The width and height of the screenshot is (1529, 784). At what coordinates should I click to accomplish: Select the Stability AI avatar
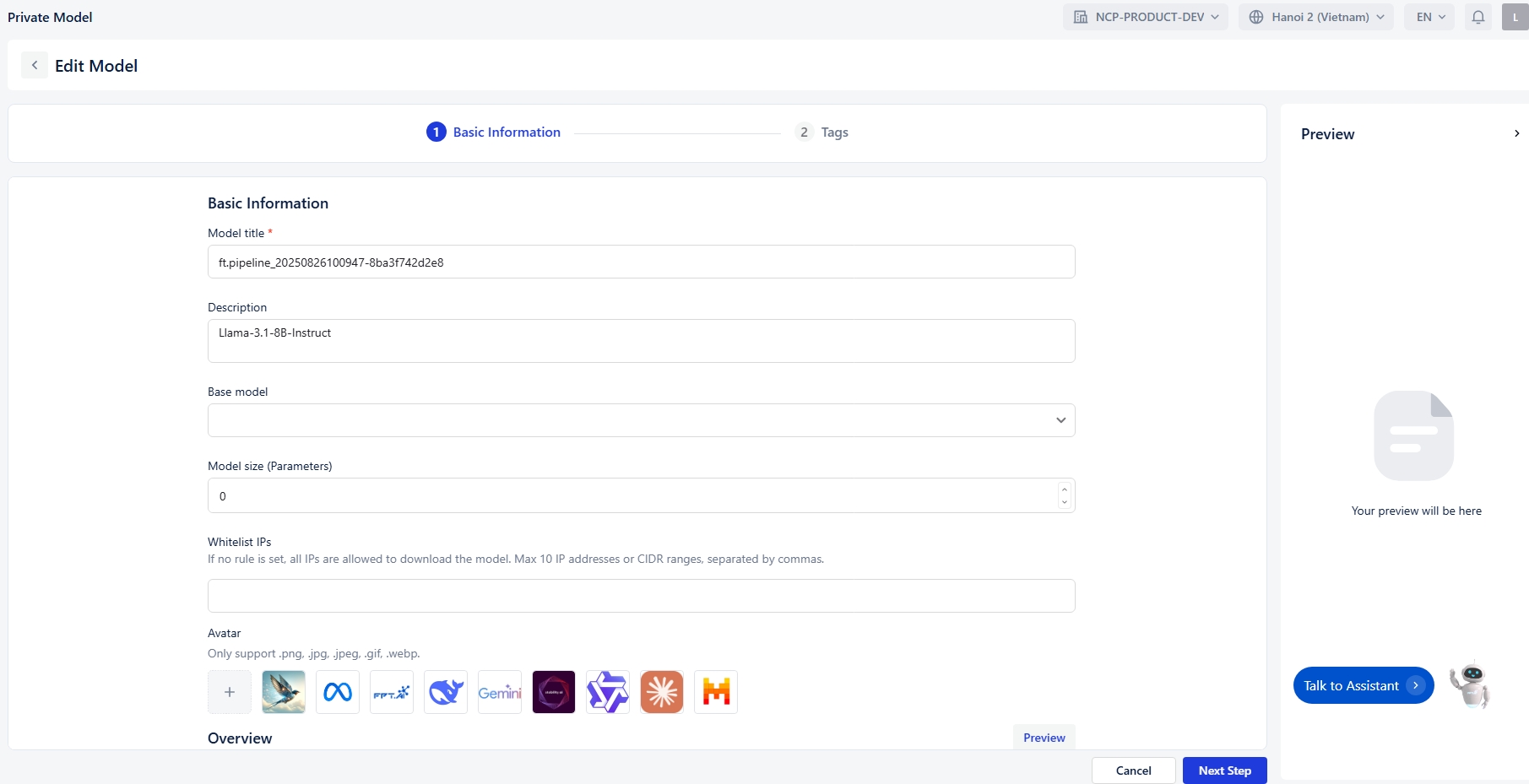(x=554, y=692)
